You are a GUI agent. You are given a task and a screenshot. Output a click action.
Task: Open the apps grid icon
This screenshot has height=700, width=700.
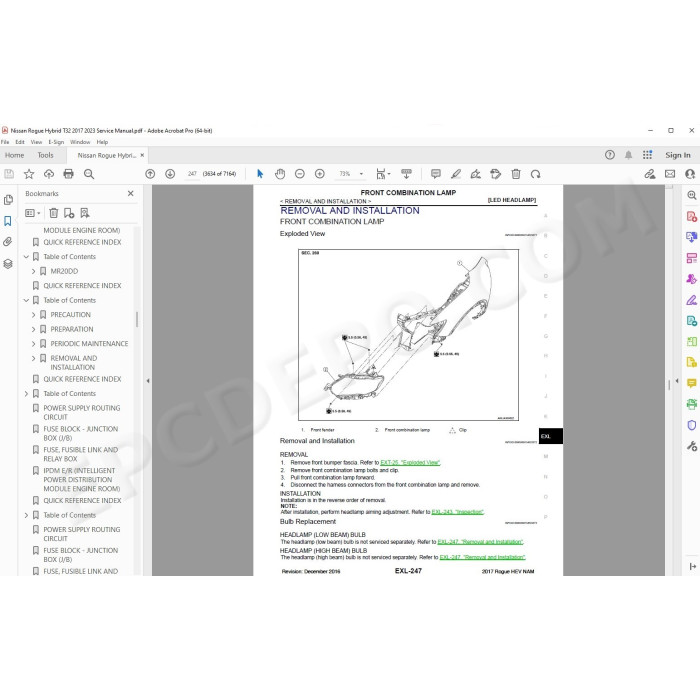coord(647,155)
